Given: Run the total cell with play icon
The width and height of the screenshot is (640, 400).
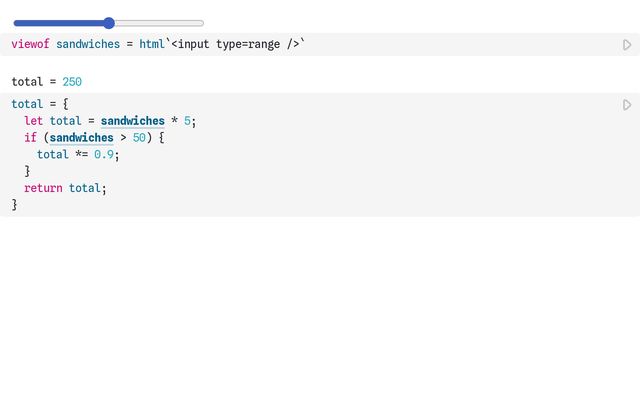Looking at the screenshot, I should click(x=627, y=105).
